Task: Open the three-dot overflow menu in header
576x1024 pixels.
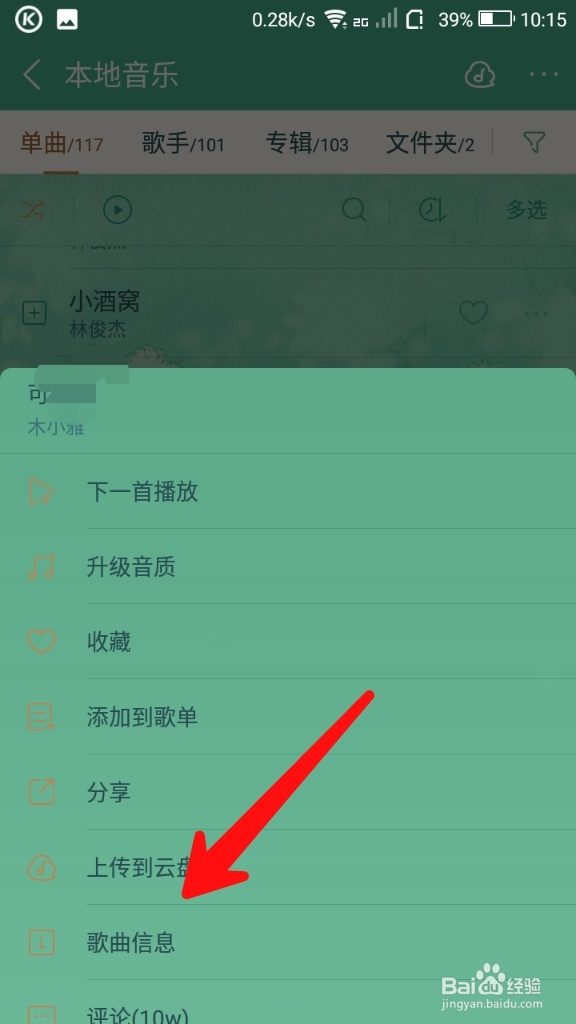Action: [544, 74]
